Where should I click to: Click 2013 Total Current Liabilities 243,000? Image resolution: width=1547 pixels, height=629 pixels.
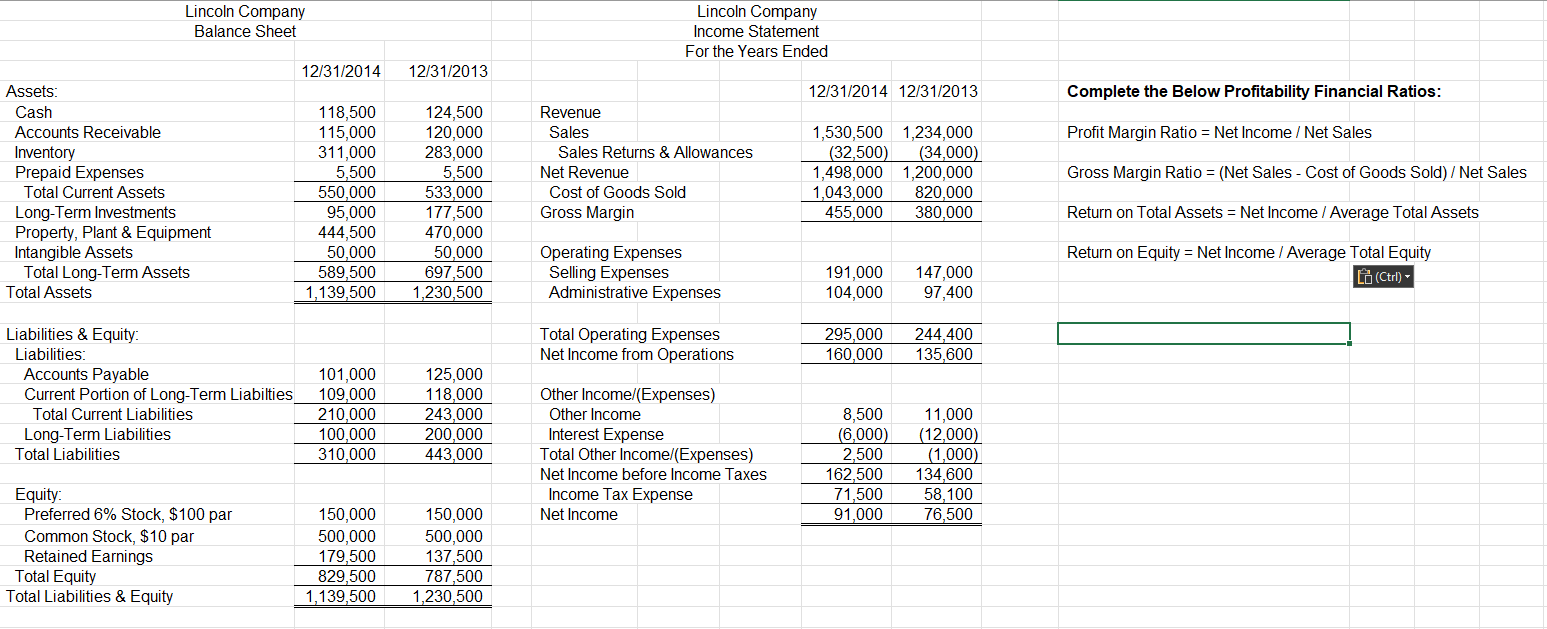(452, 414)
